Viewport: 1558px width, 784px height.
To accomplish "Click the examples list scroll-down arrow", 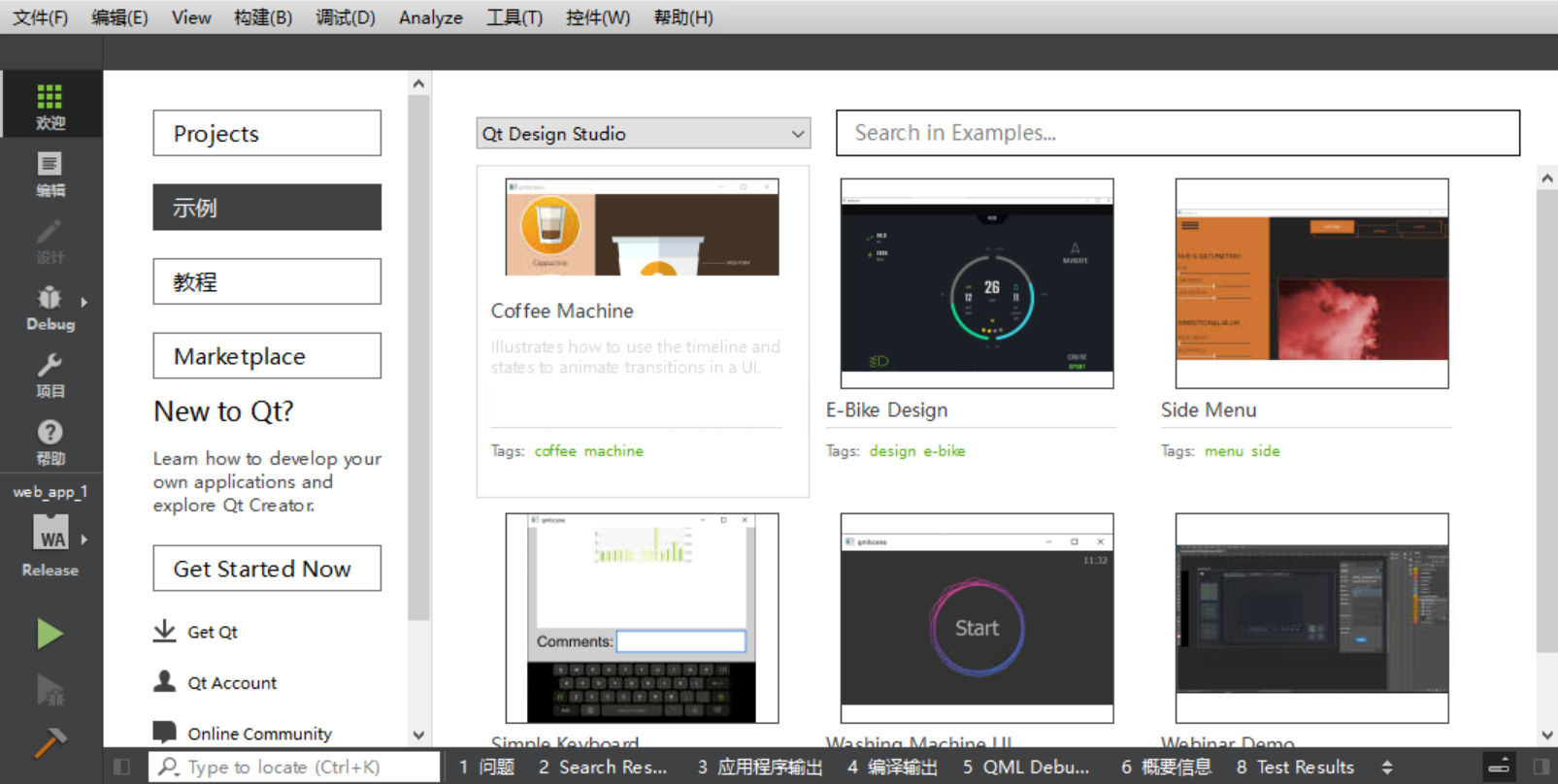I will click(1547, 735).
